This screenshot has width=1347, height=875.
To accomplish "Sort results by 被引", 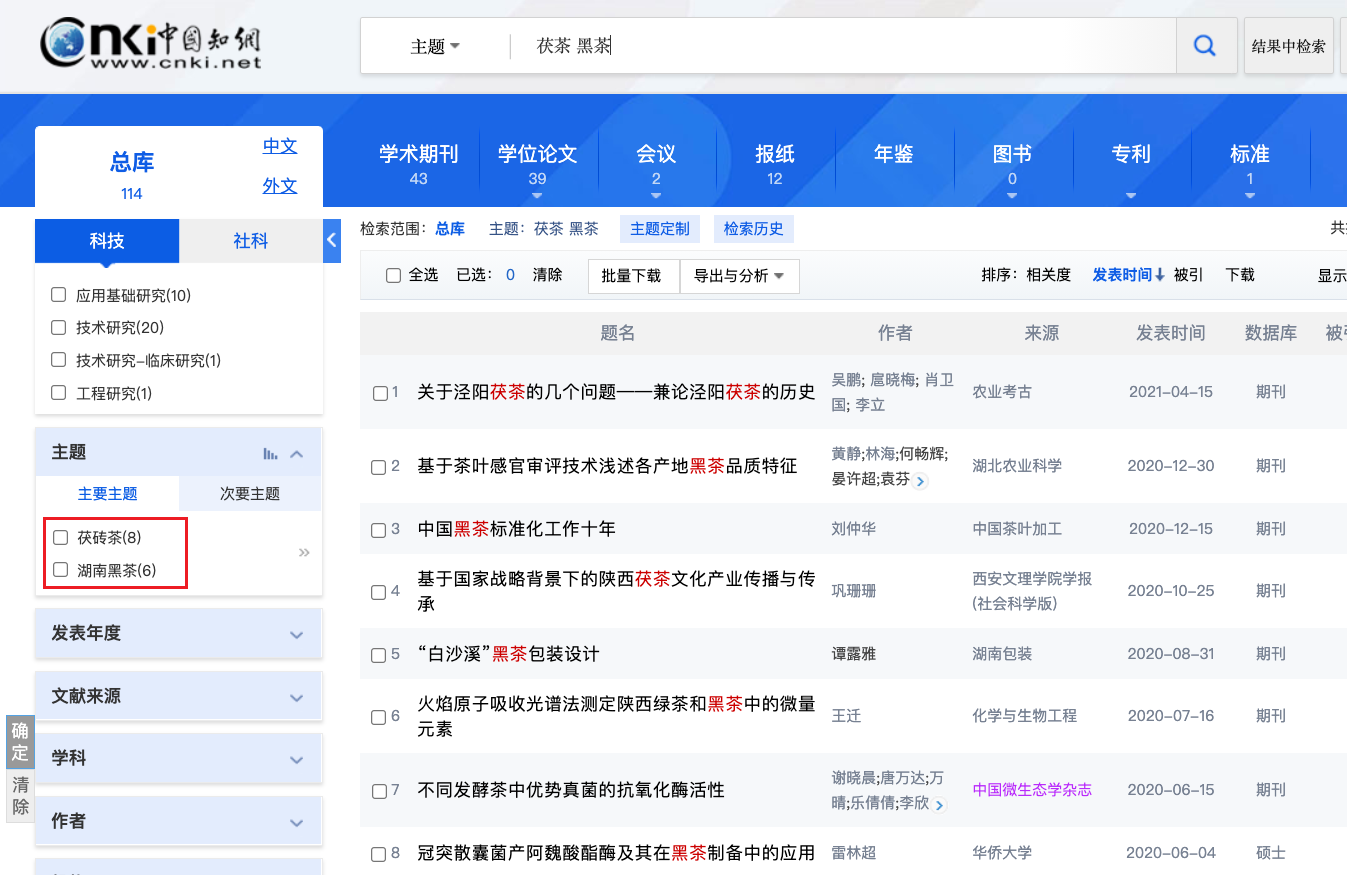I will (x=1188, y=275).
